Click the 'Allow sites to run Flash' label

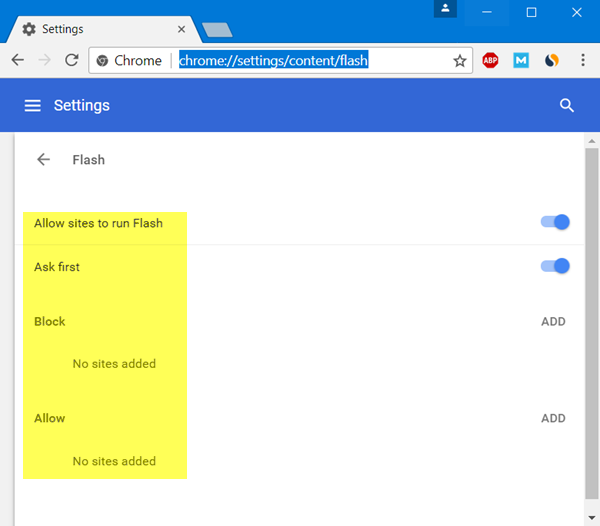[98, 223]
